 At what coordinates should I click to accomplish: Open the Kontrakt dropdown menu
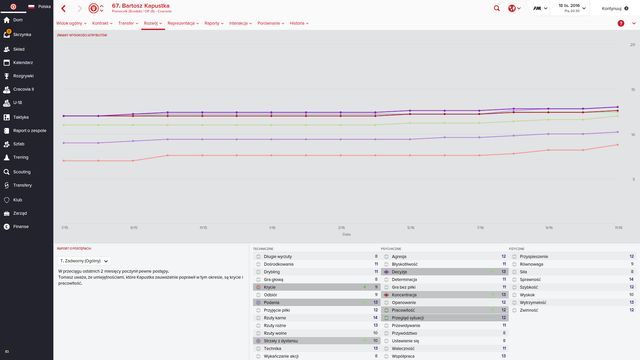[x=102, y=23]
